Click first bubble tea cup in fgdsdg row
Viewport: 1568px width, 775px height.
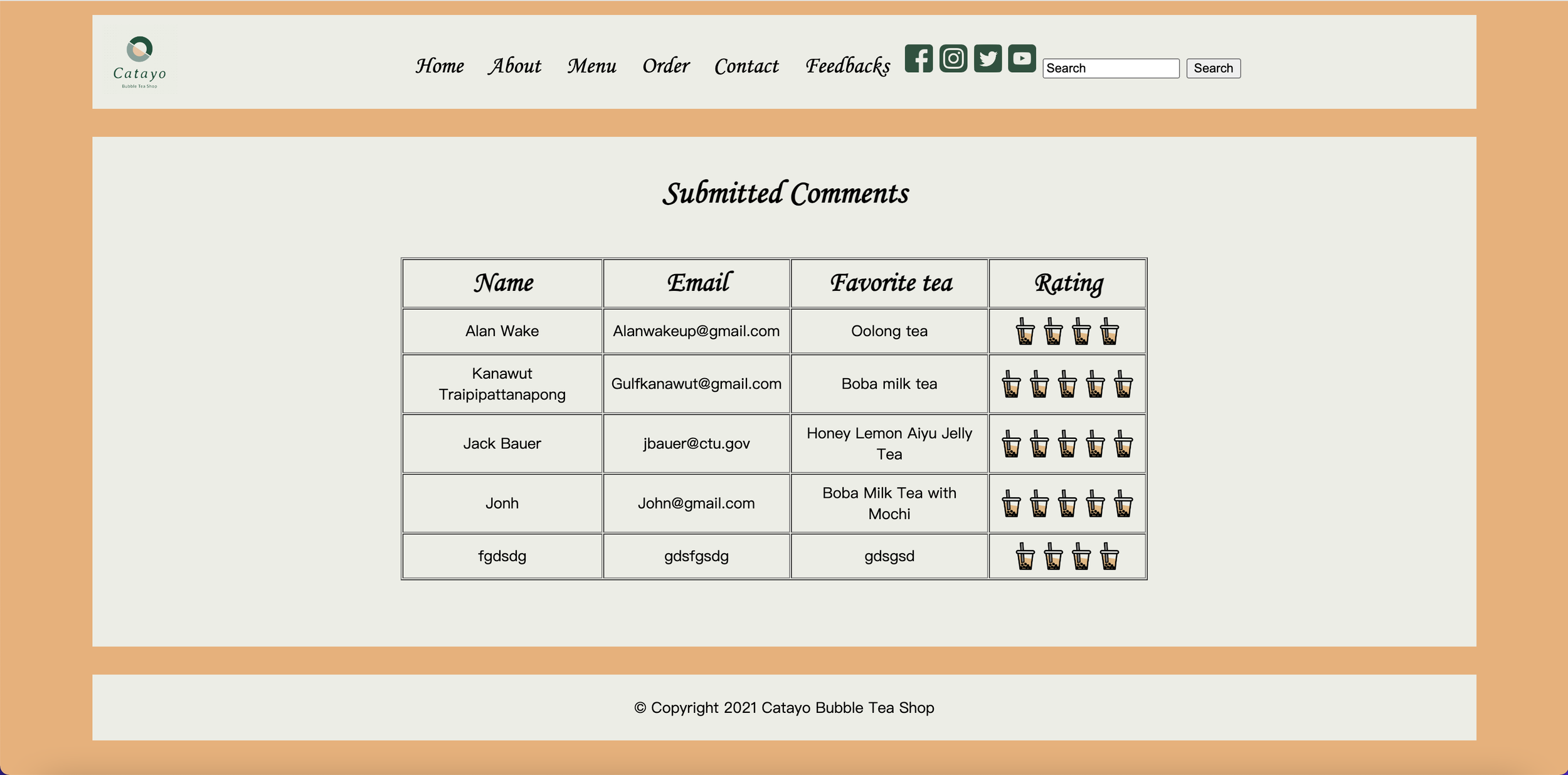pos(1025,556)
